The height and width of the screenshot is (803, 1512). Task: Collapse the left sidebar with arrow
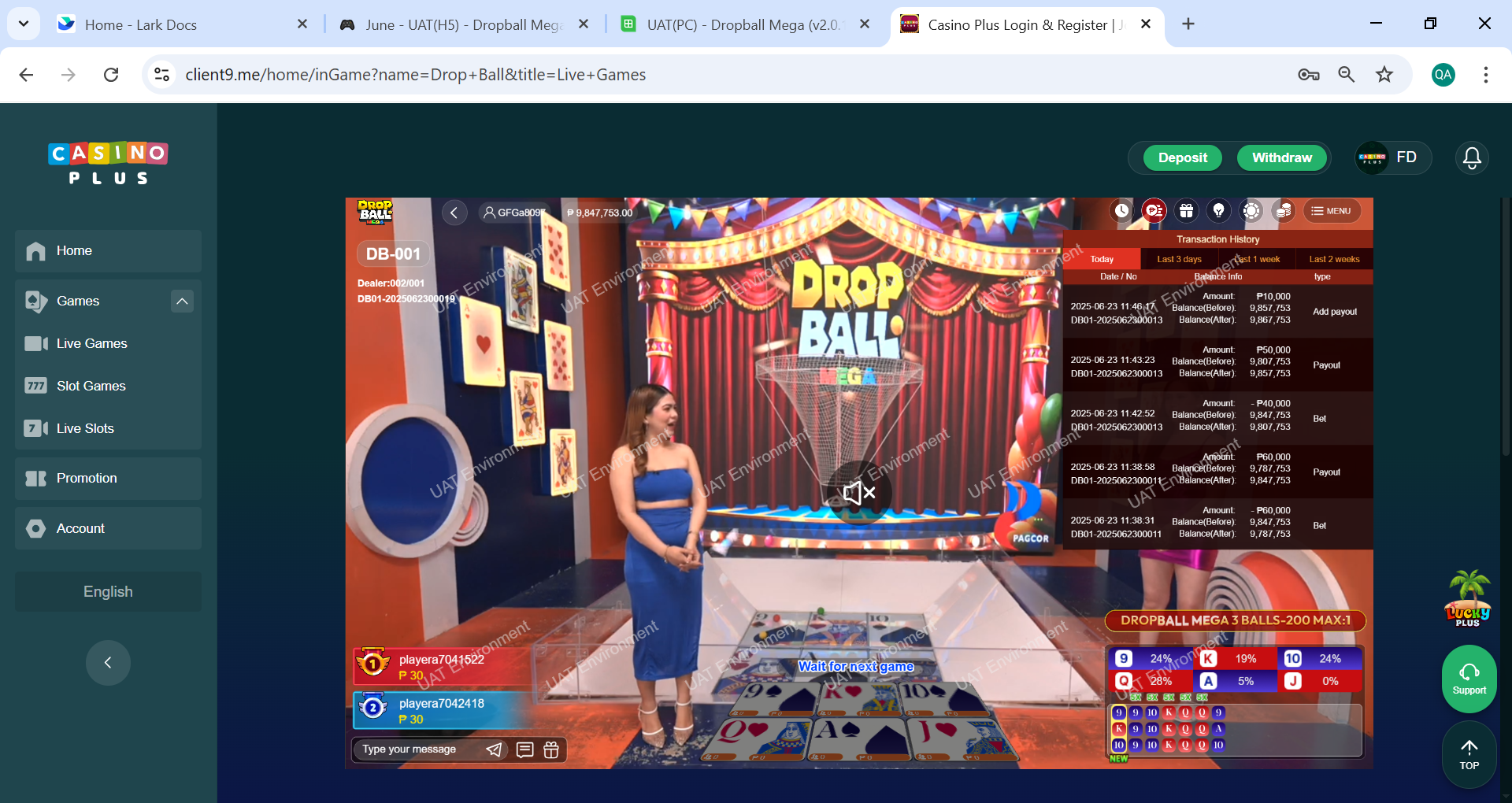108,662
